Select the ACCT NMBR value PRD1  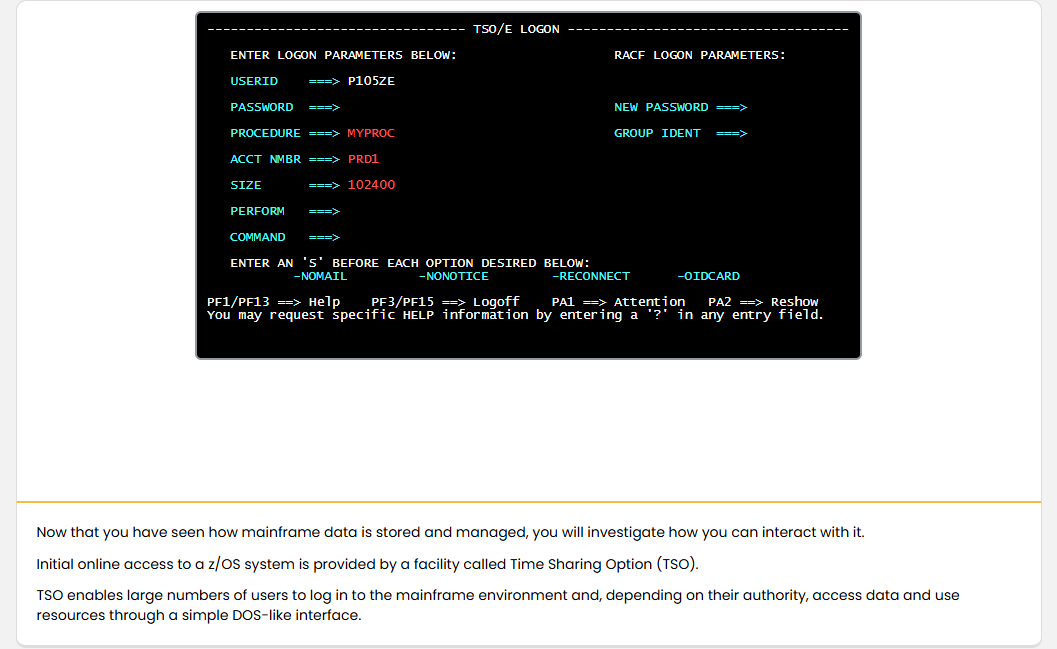(x=363, y=159)
